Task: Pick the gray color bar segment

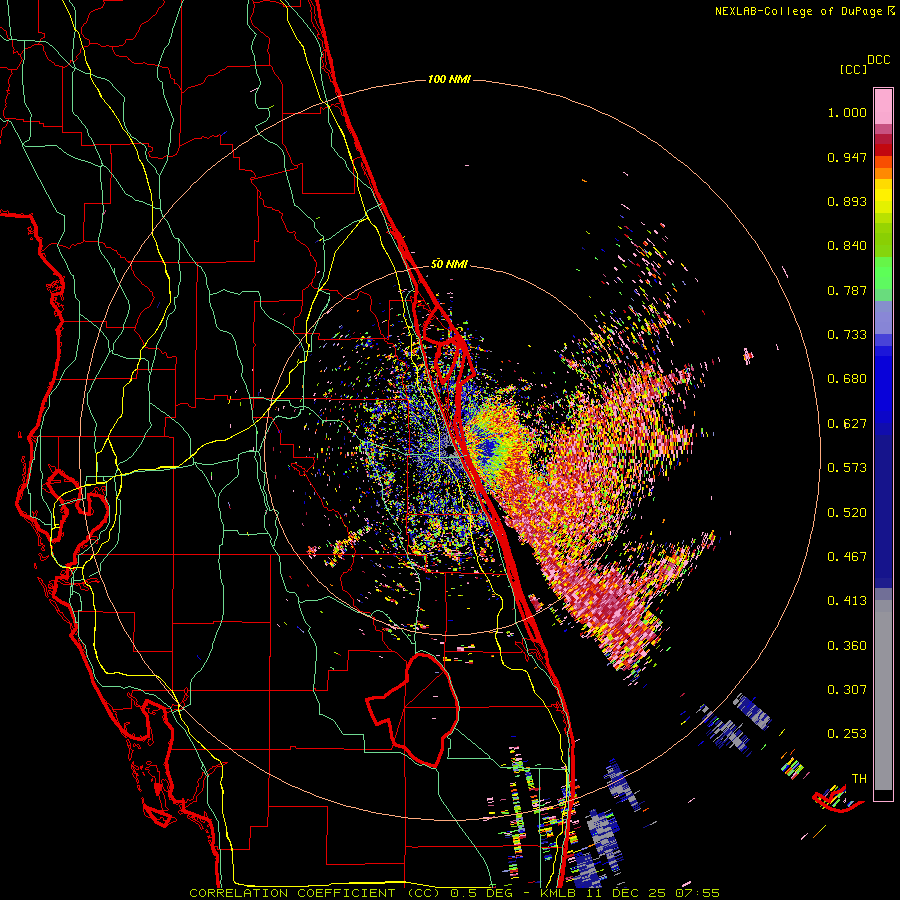Action: (883, 695)
